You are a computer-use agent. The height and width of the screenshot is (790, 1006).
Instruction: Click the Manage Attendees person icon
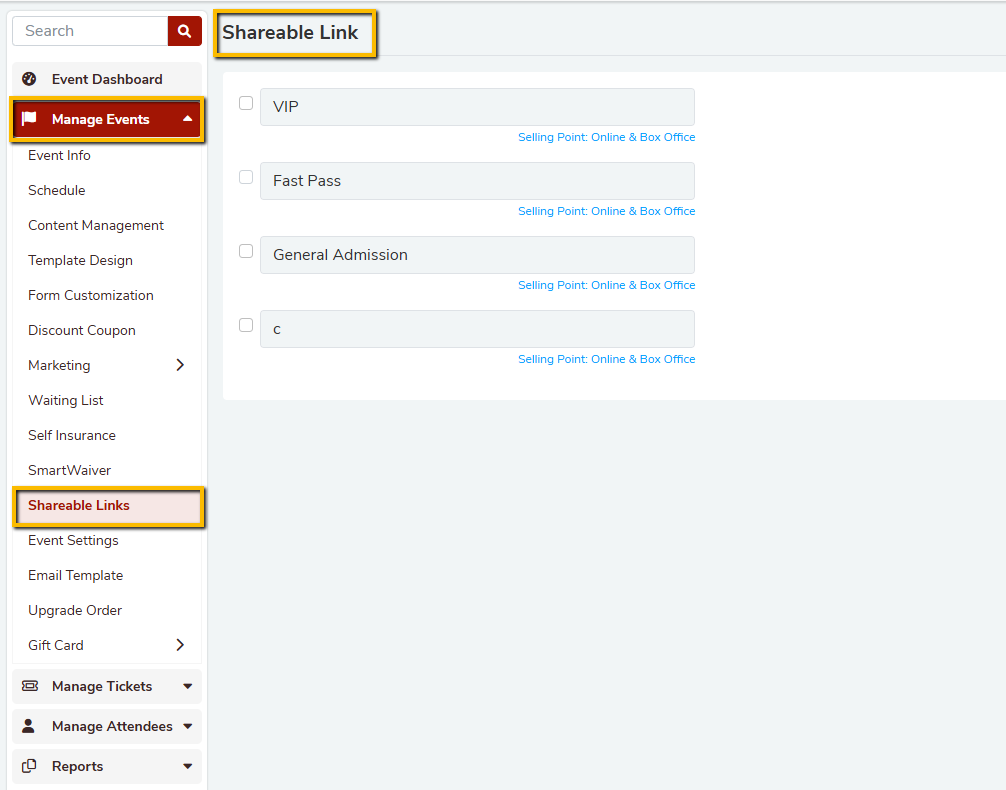click(28, 726)
